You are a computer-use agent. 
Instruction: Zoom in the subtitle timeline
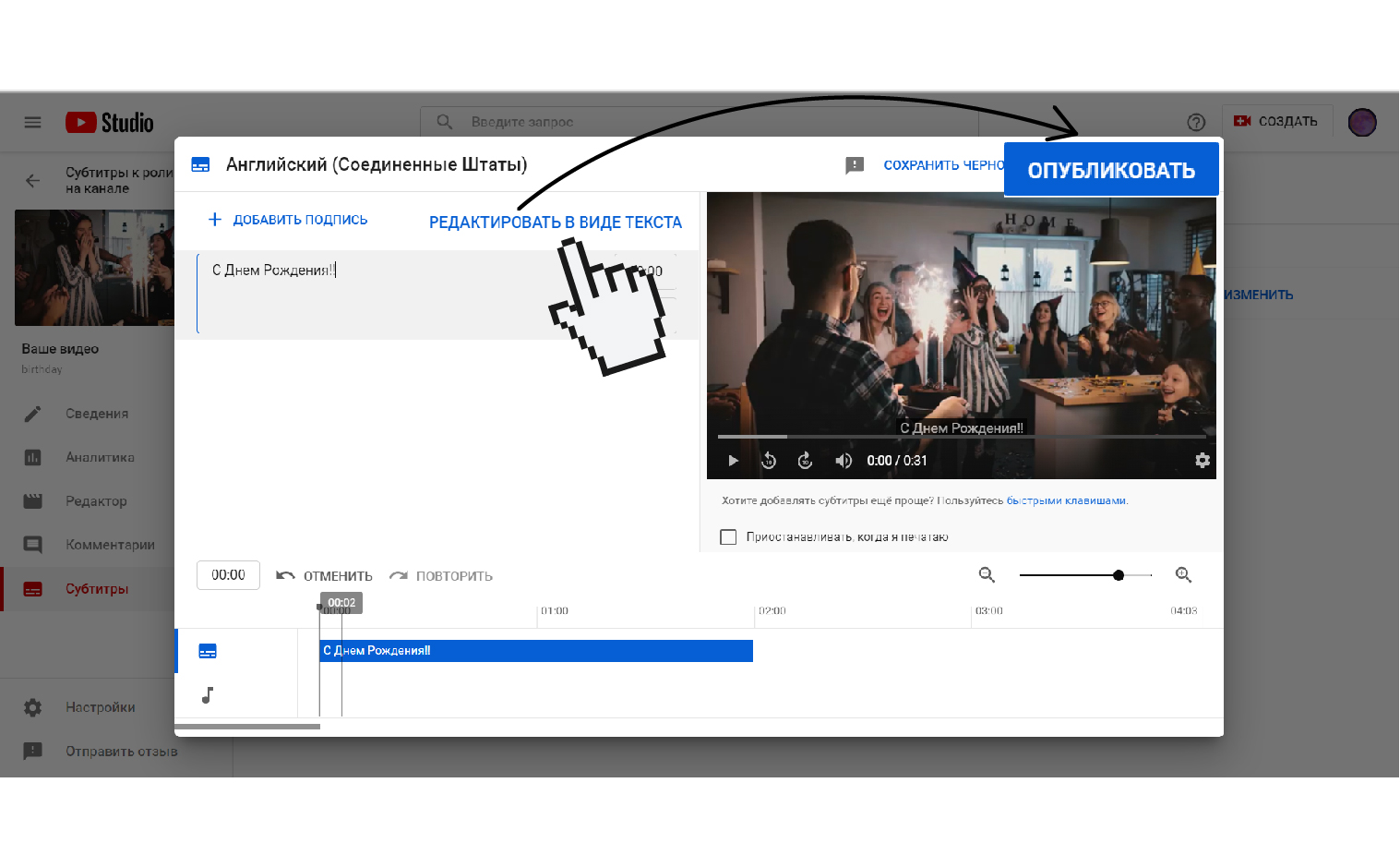coord(1183,575)
